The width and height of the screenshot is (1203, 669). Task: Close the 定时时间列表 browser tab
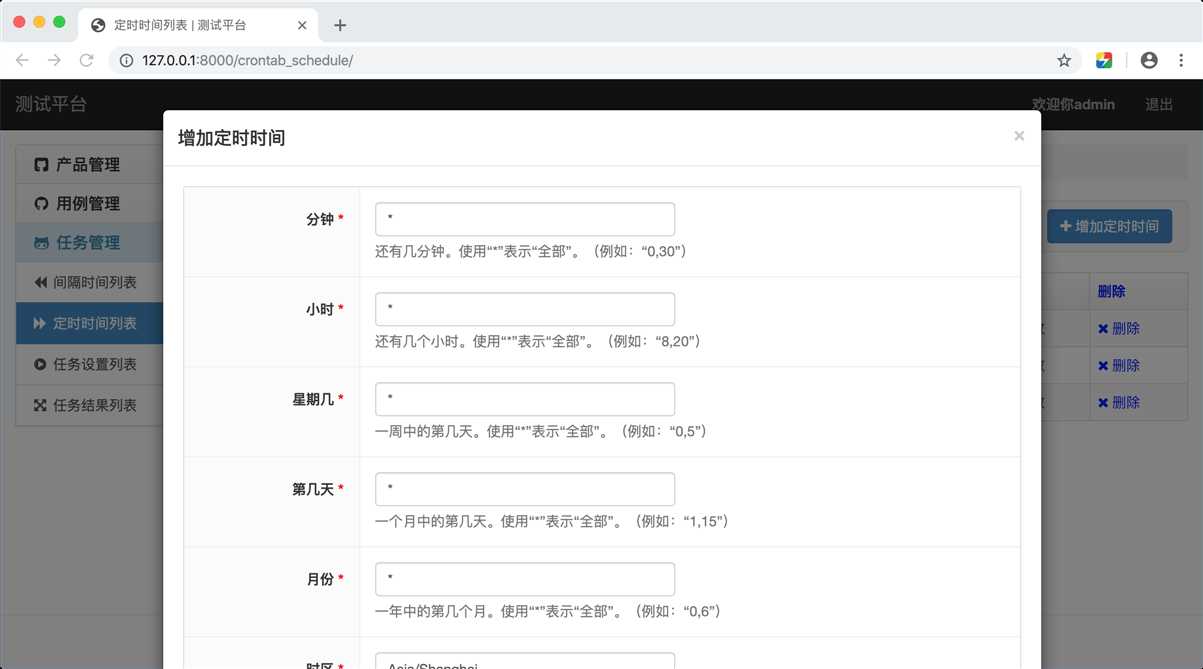[x=300, y=25]
